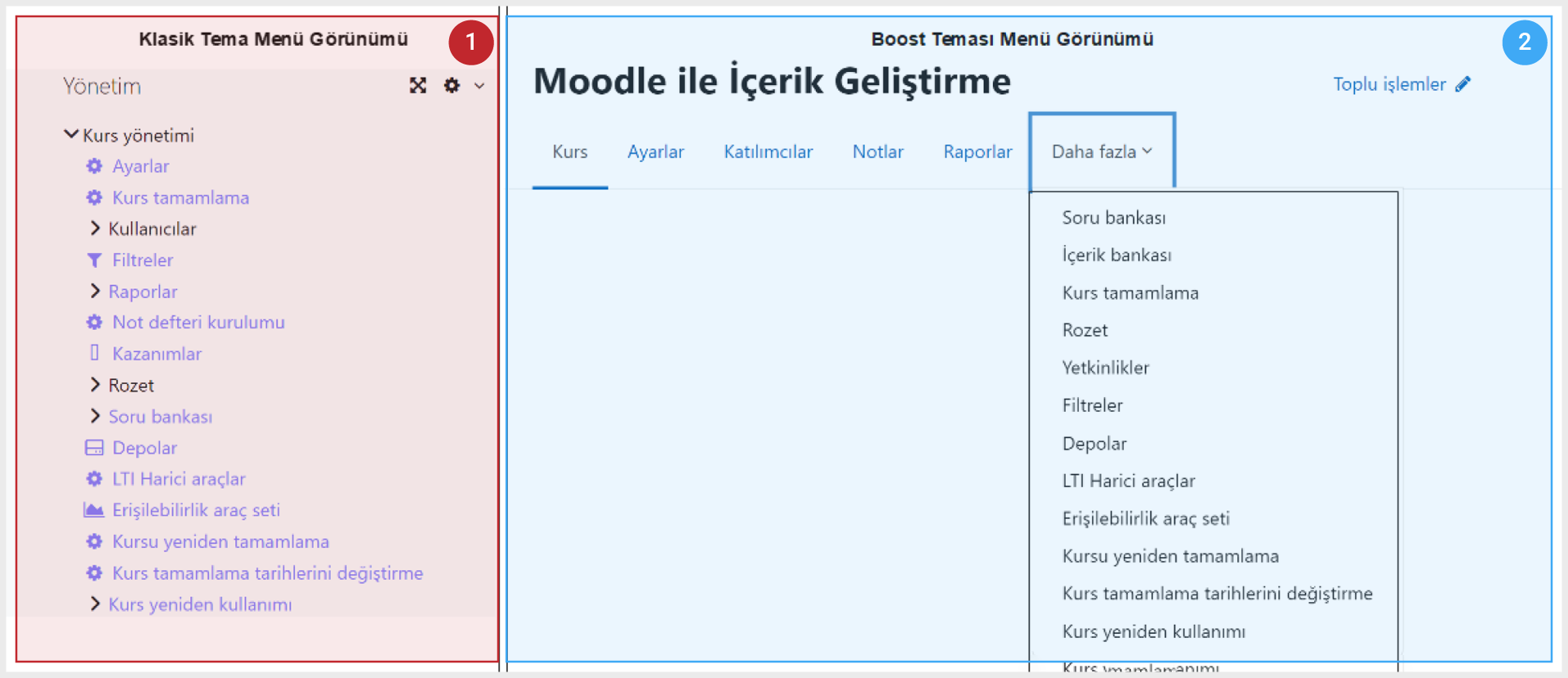
Task: Click Toplu işlemler link
Action: [1389, 84]
